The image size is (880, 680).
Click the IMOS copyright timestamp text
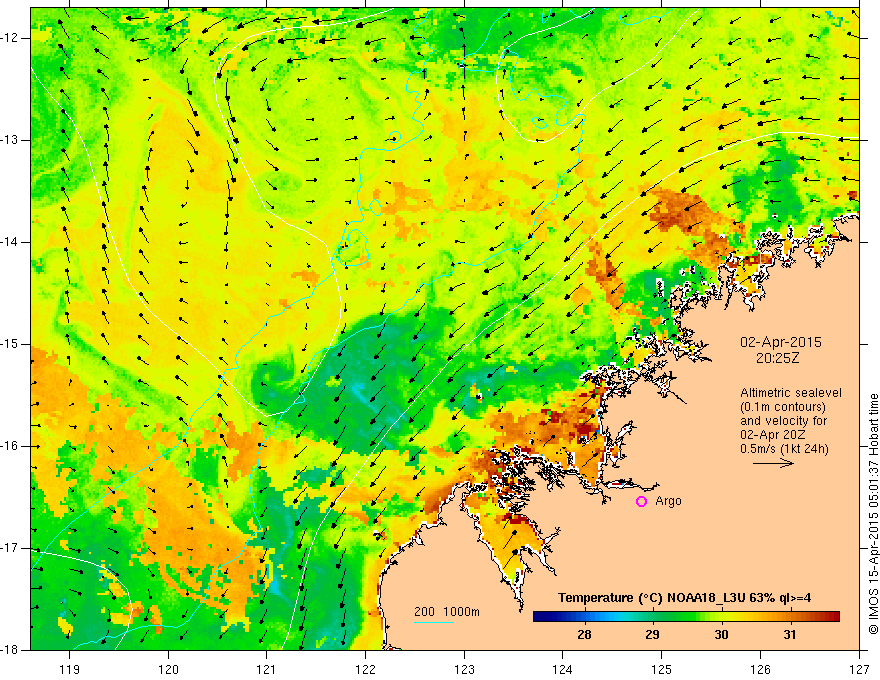pos(873,514)
